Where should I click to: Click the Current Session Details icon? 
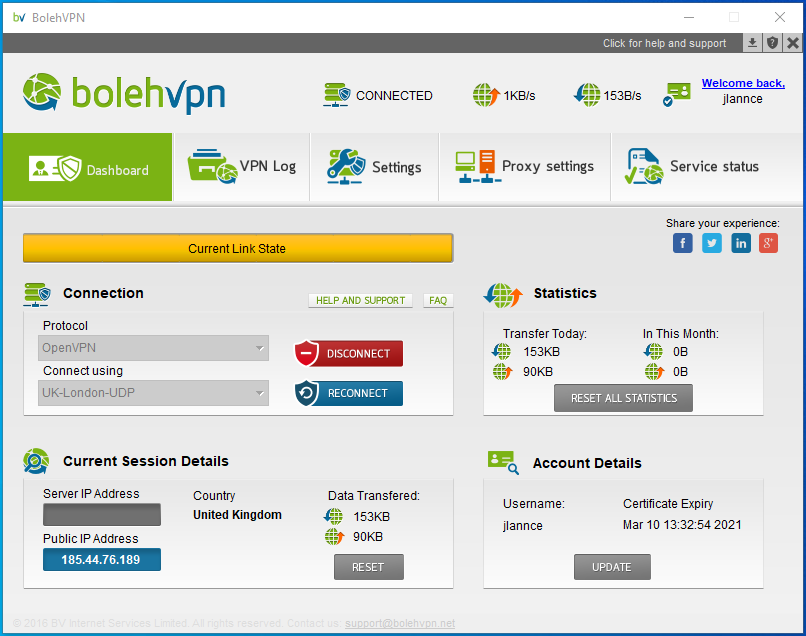pyautogui.click(x=36, y=461)
